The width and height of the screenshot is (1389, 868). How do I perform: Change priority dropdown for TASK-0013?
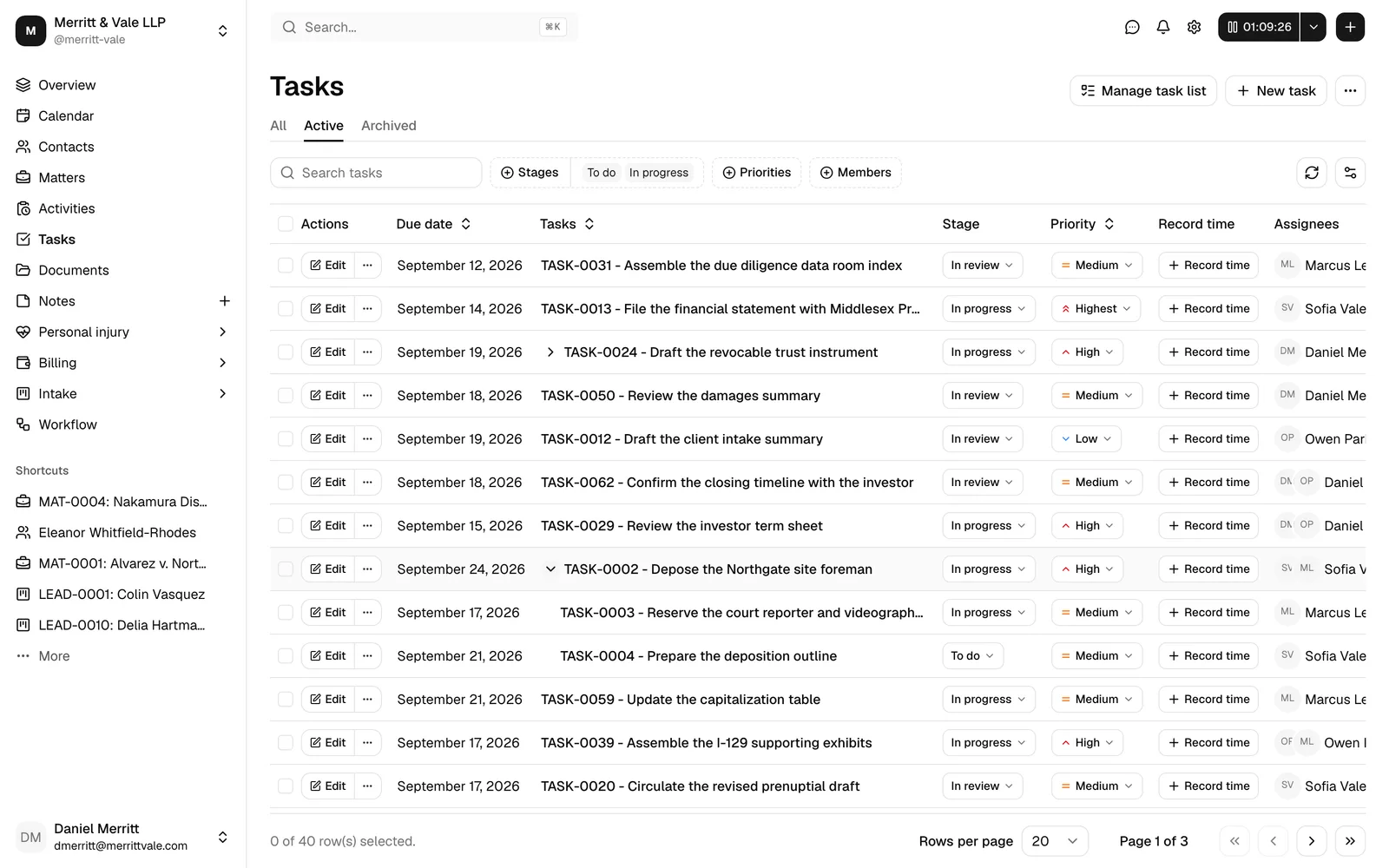(1096, 309)
